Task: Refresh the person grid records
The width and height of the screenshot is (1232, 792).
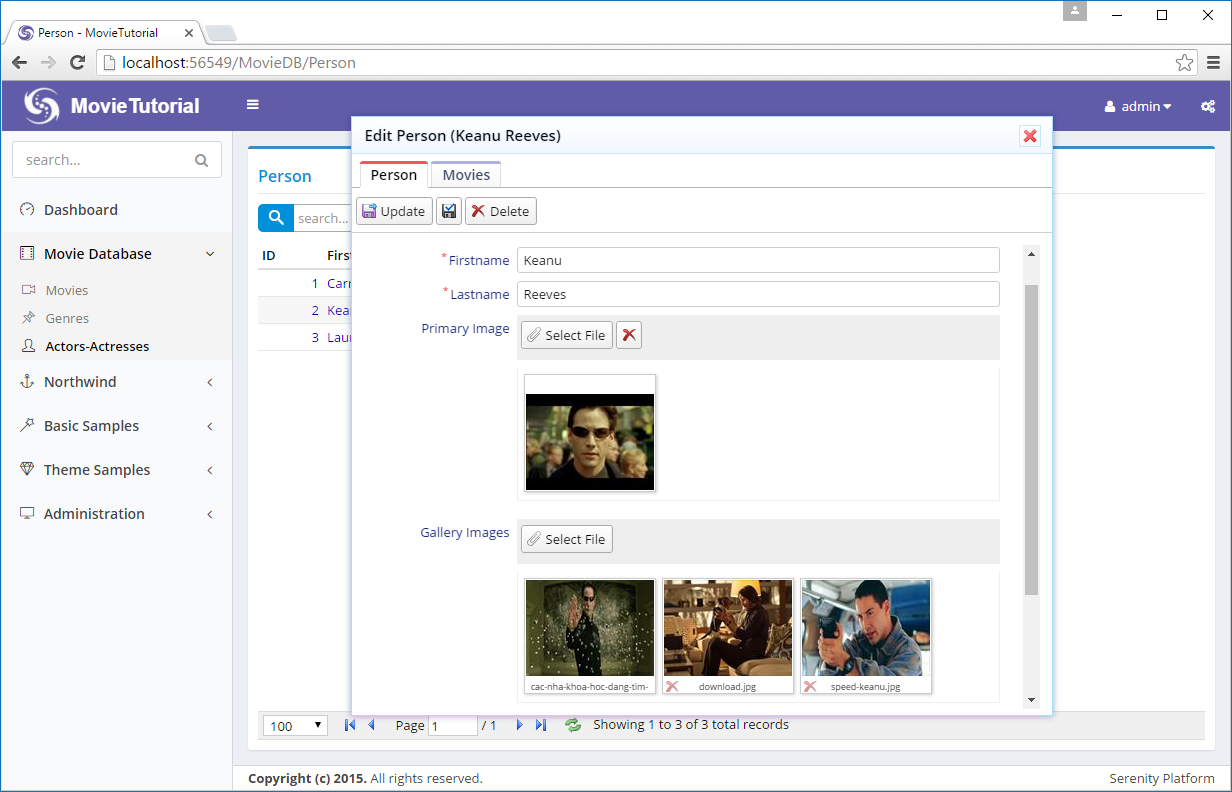Action: (x=573, y=725)
